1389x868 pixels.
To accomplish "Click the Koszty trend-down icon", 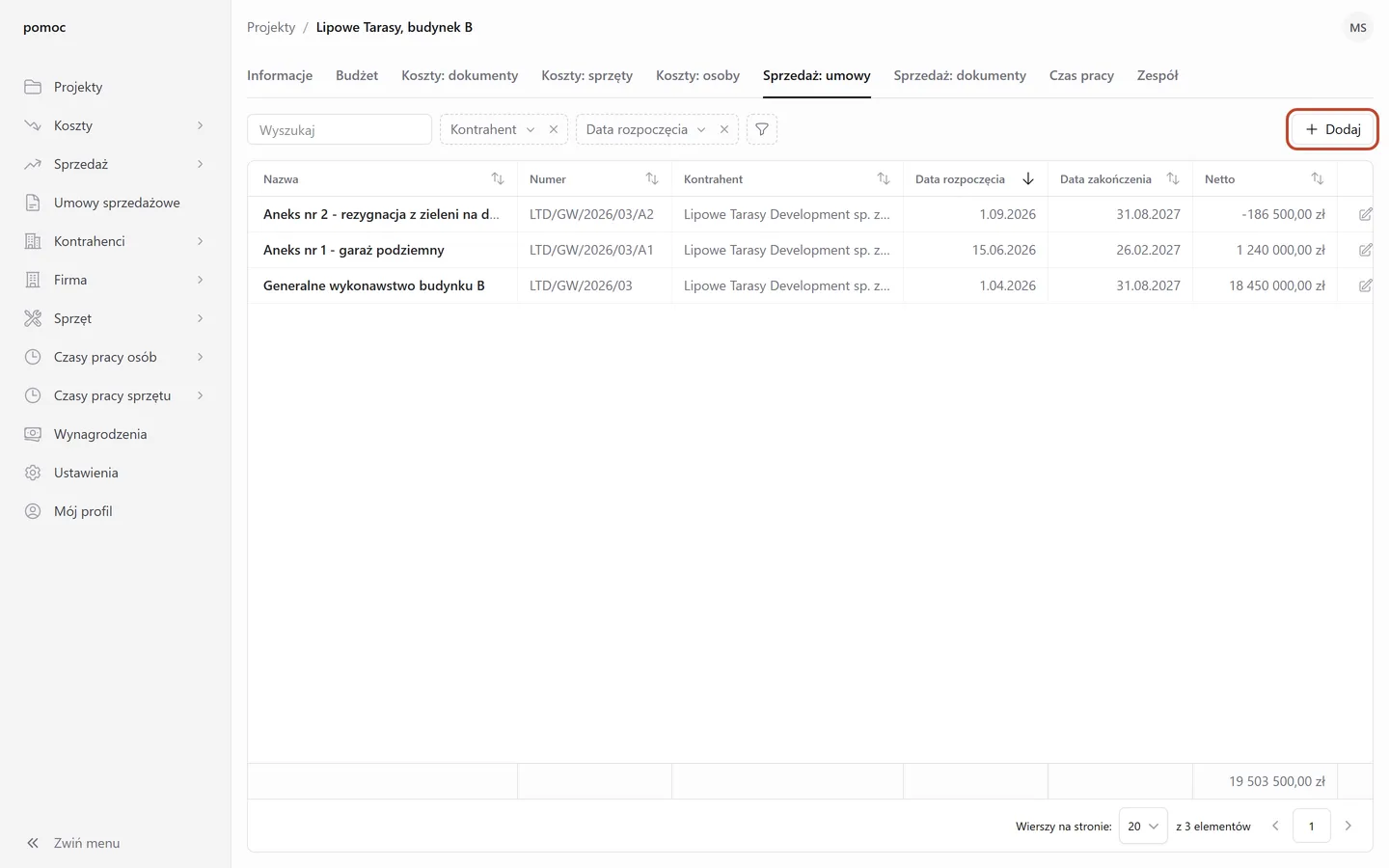I will coord(33,125).
